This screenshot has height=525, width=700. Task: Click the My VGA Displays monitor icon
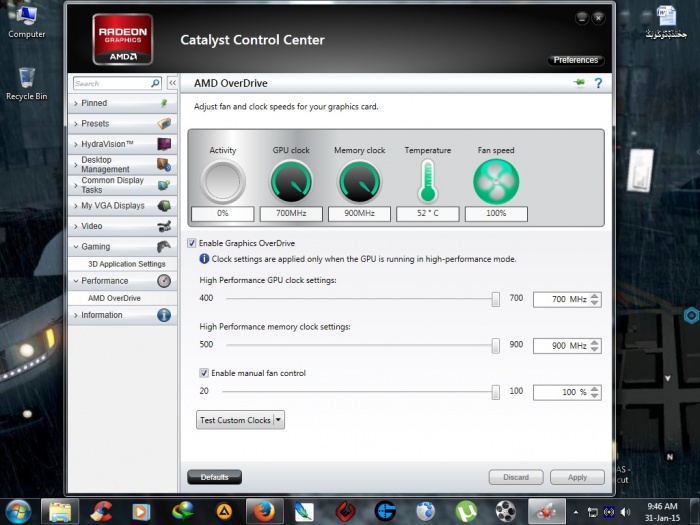(164, 206)
